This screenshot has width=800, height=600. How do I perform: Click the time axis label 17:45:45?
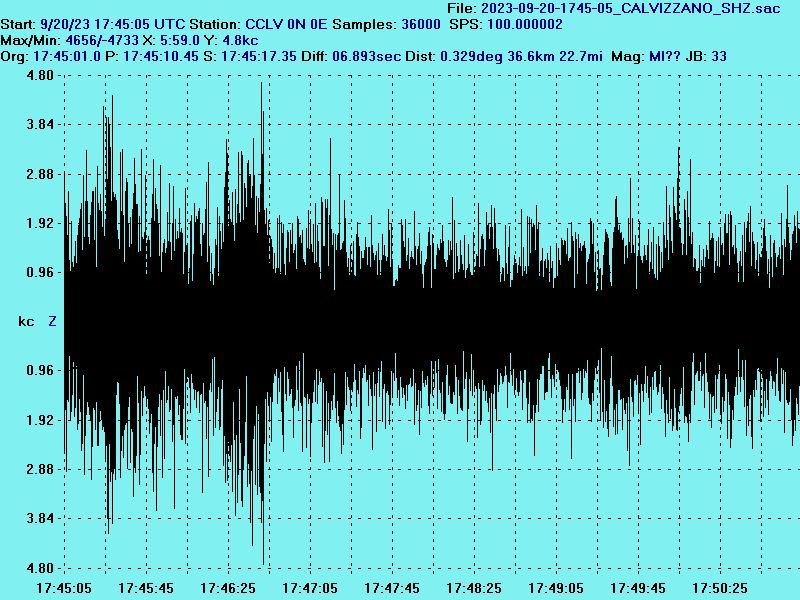(x=146, y=588)
